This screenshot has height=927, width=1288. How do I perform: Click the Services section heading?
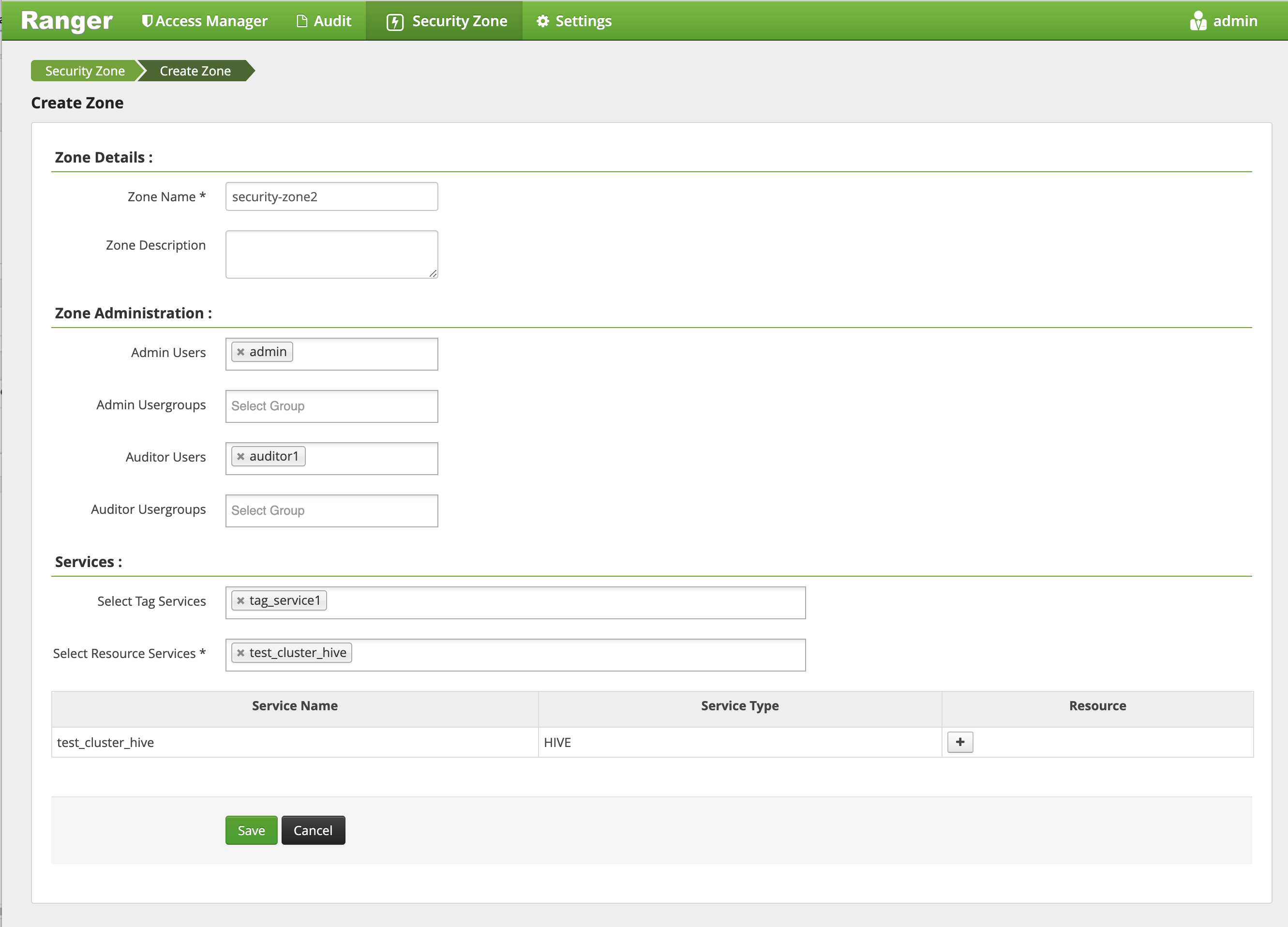point(89,562)
